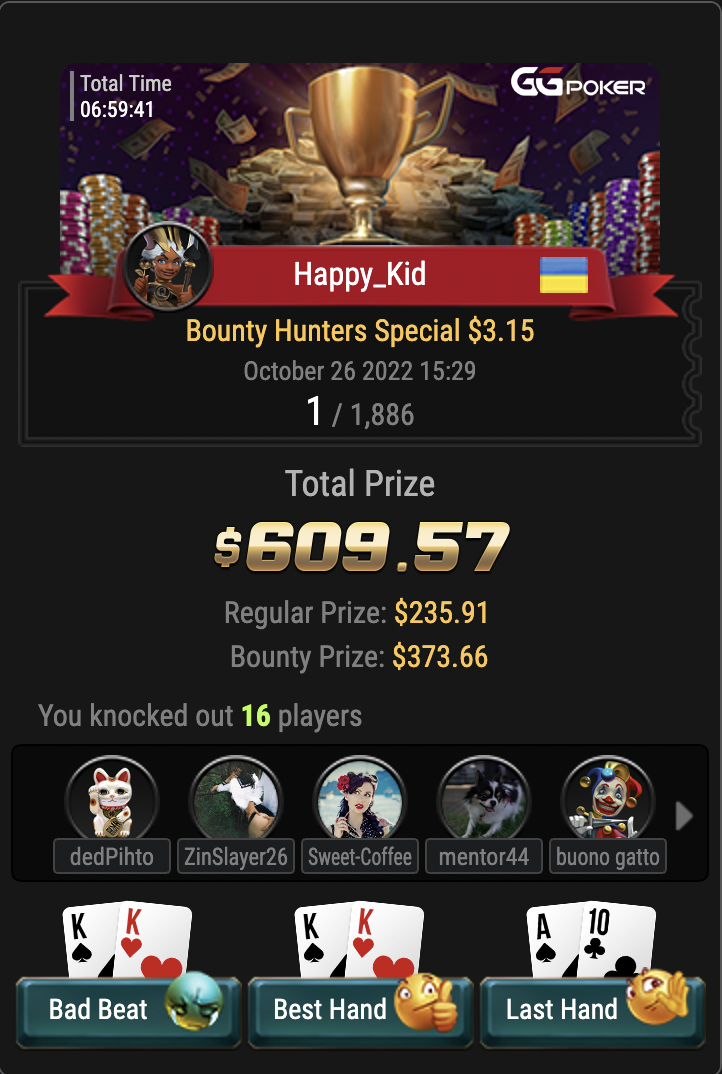The width and height of the screenshot is (722, 1074).
Task: Click the mentor44 name label
Action: [484, 856]
